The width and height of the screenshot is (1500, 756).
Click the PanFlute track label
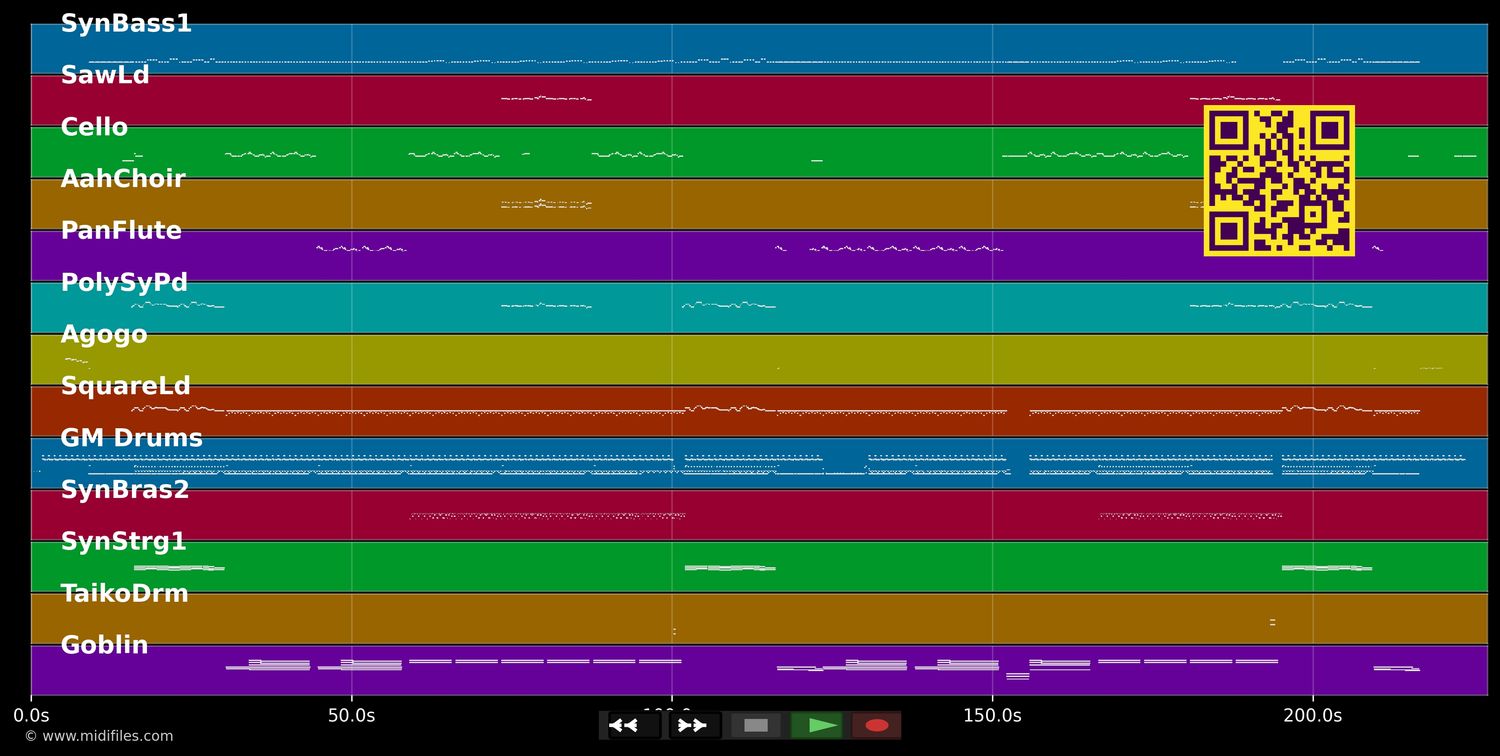[x=121, y=231]
